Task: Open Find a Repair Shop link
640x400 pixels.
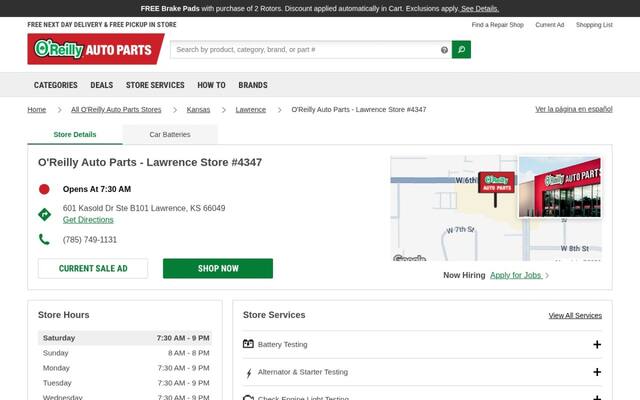Action: click(x=498, y=25)
